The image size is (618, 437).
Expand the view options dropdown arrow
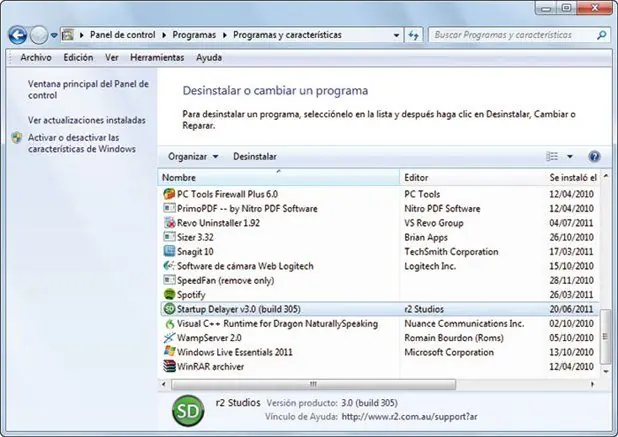point(570,156)
